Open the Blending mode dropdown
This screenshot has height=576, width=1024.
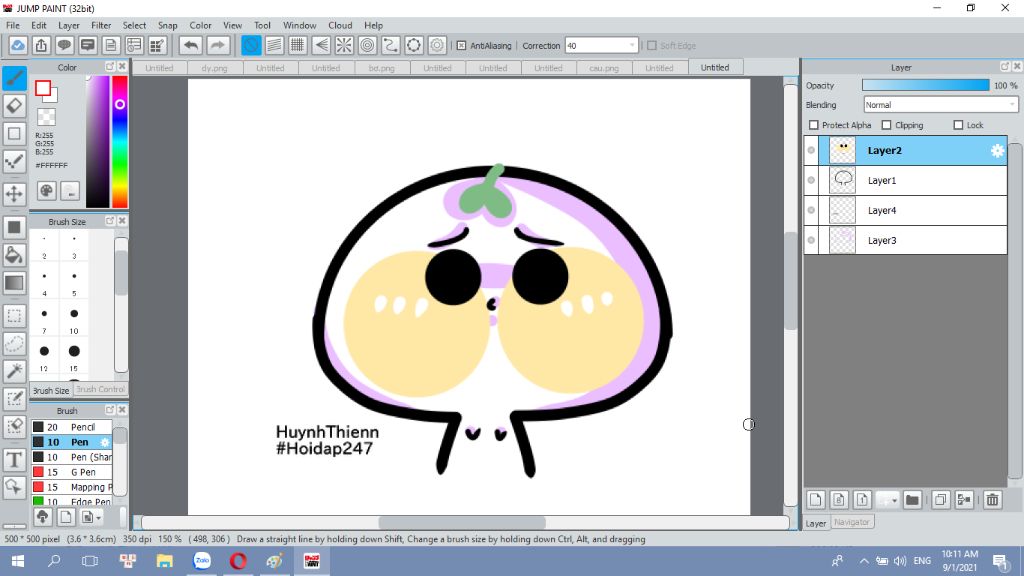click(1012, 104)
